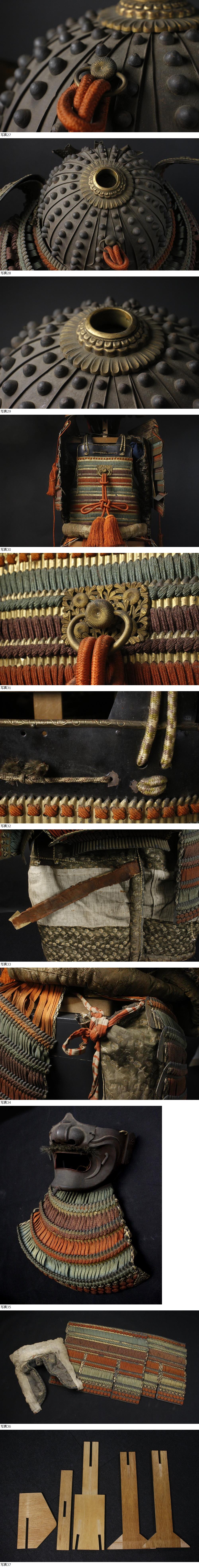199x1568 pixels.
Task: Click the helmet rivets close-up photo 27
Action: 99,66
